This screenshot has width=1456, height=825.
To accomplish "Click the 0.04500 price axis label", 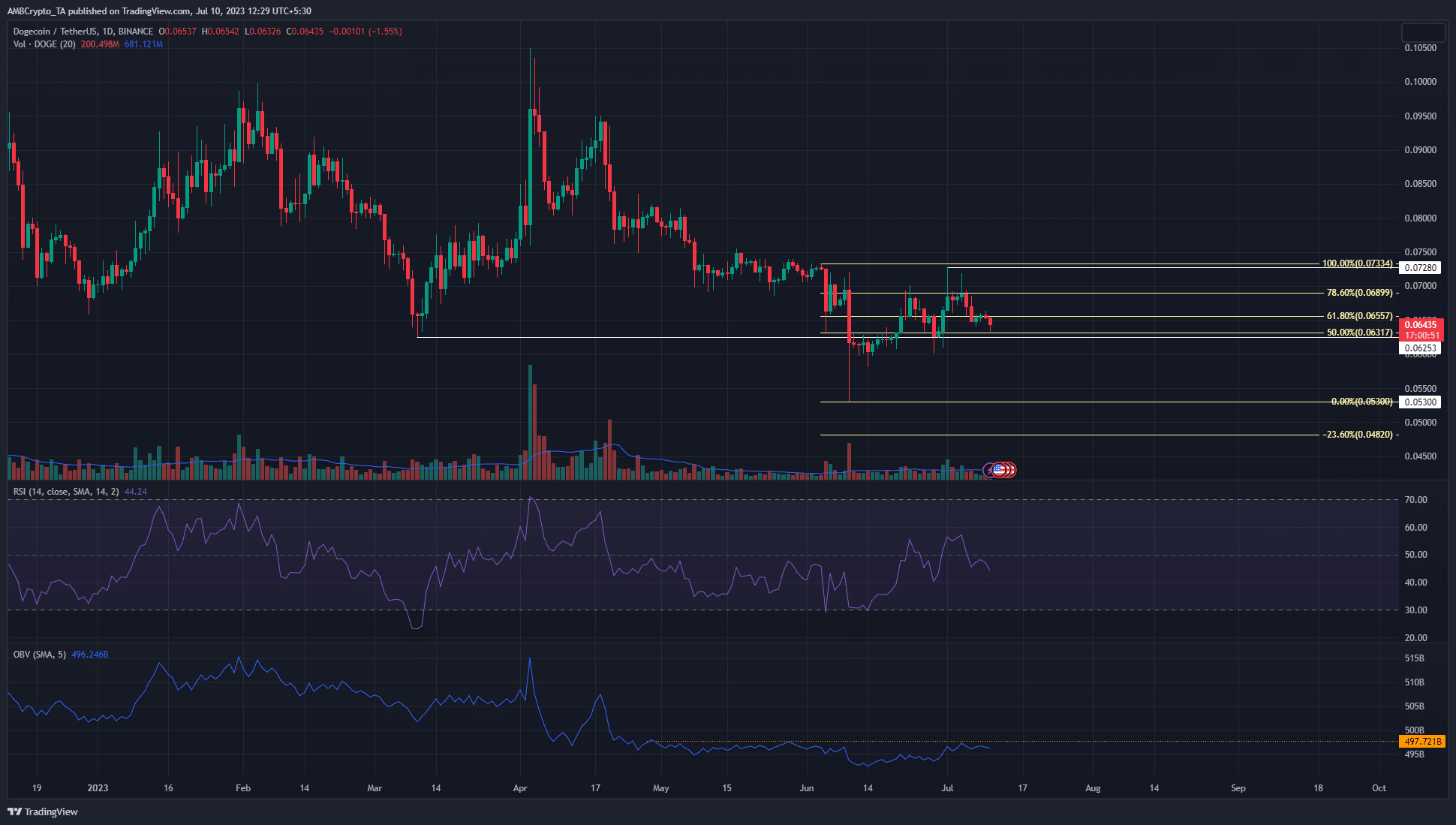I will pyautogui.click(x=1420, y=456).
